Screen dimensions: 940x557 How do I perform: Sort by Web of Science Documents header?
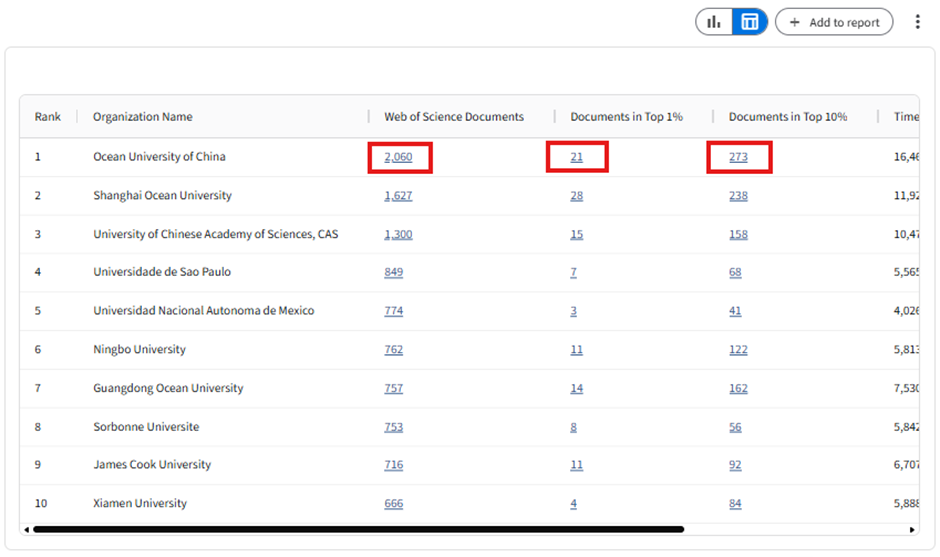[454, 117]
